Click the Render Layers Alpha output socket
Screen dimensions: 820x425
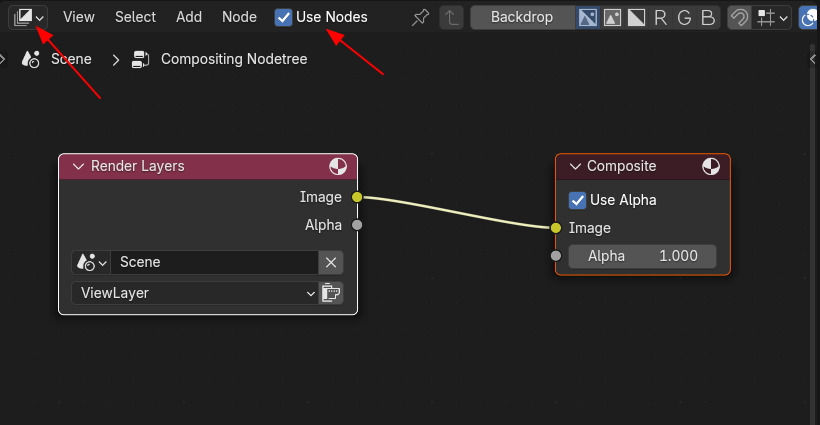[x=357, y=225]
